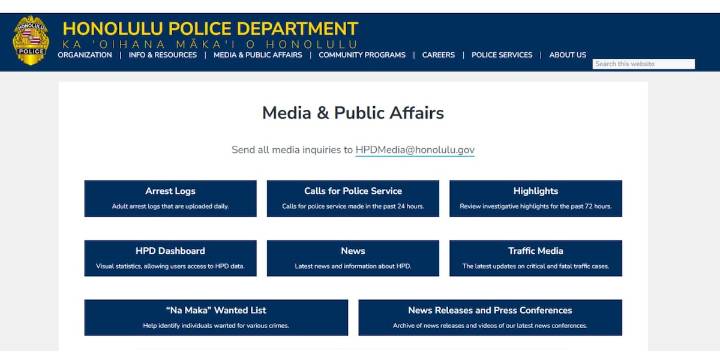The image size is (720, 360).
Task: Open the Community Programs menu
Action: (x=362, y=55)
